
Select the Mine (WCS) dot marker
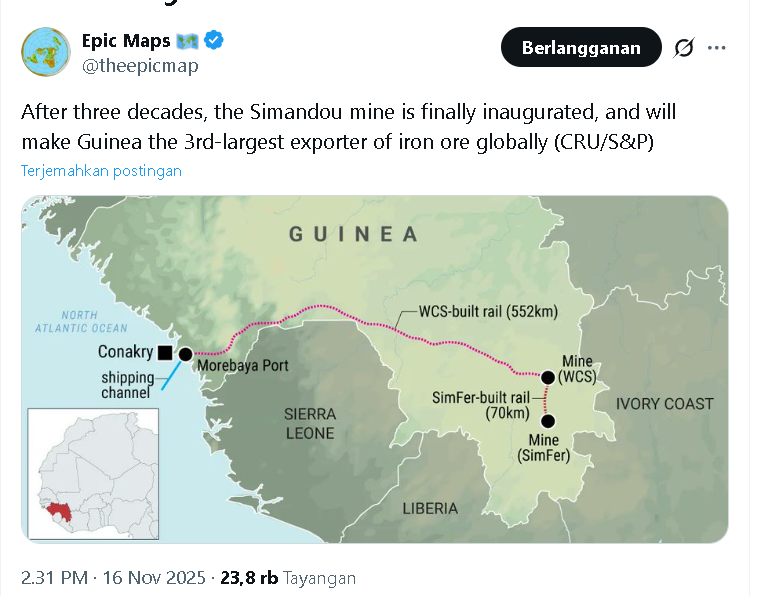point(548,377)
